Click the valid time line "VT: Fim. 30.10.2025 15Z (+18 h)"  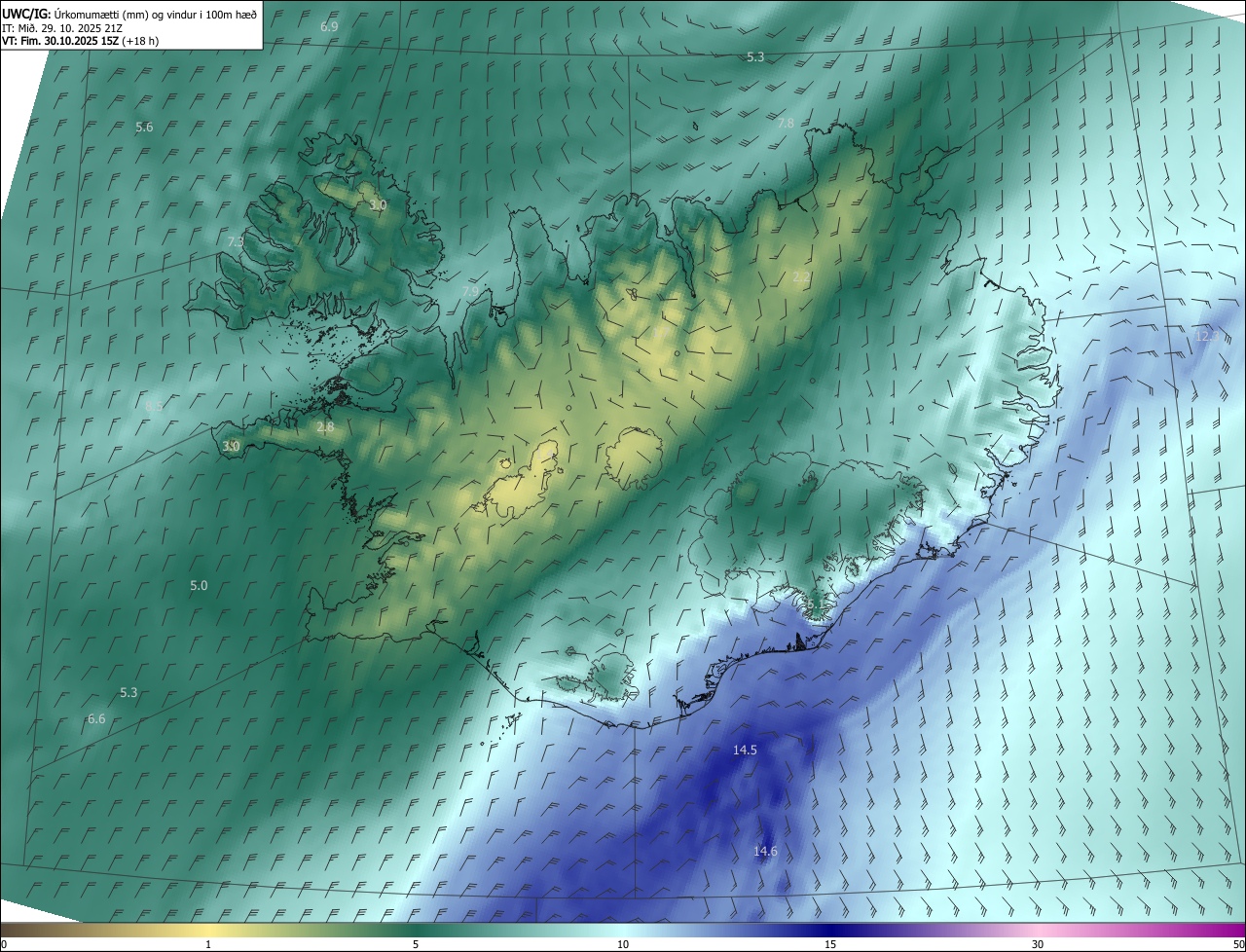(x=80, y=41)
